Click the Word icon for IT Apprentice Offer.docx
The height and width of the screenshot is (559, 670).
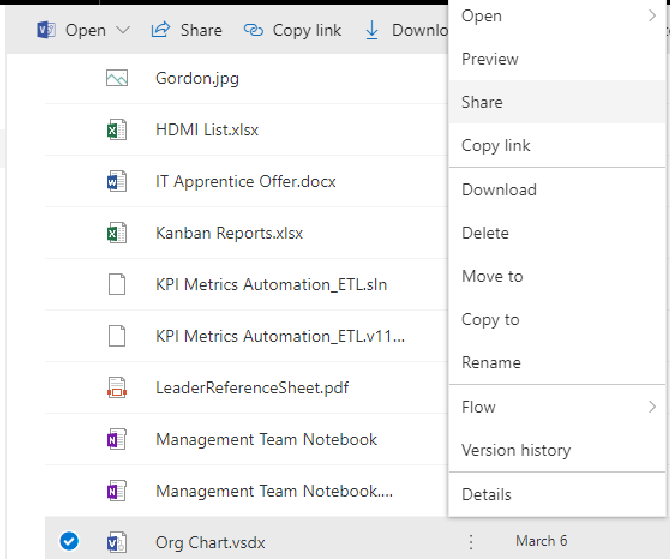click(117, 181)
